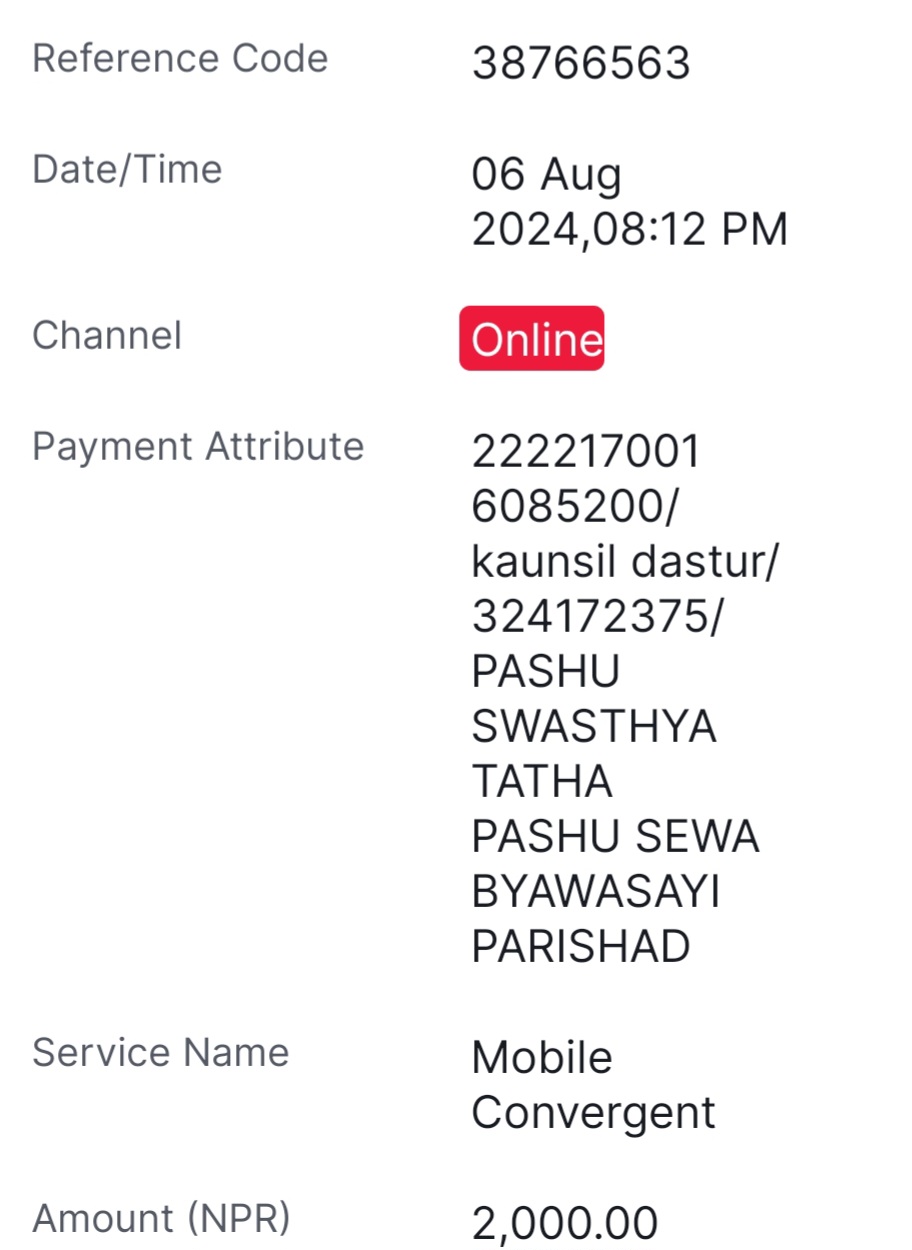Viewport: 912px width, 1250px height.
Task: Tap the time 2024,08:12 PM
Action: tap(630, 230)
